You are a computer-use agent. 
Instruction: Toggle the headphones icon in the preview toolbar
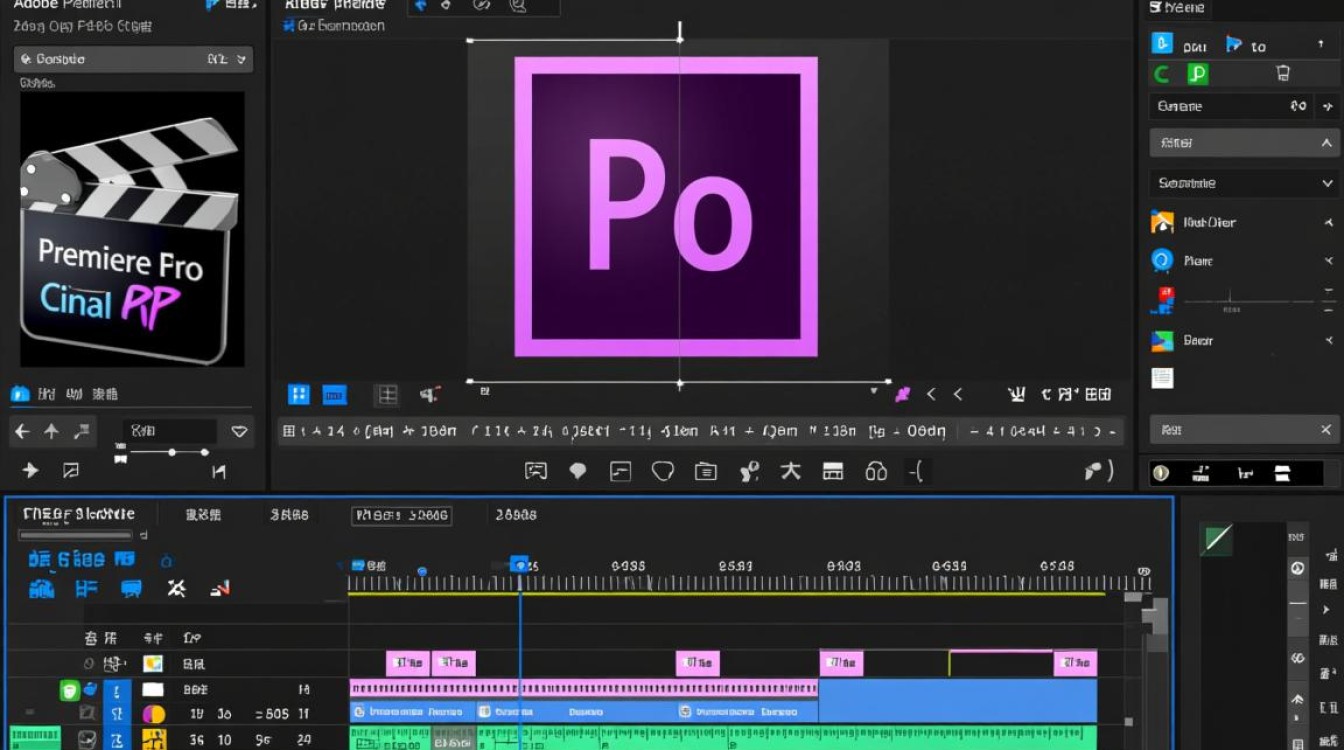pyautogui.click(x=876, y=471)
